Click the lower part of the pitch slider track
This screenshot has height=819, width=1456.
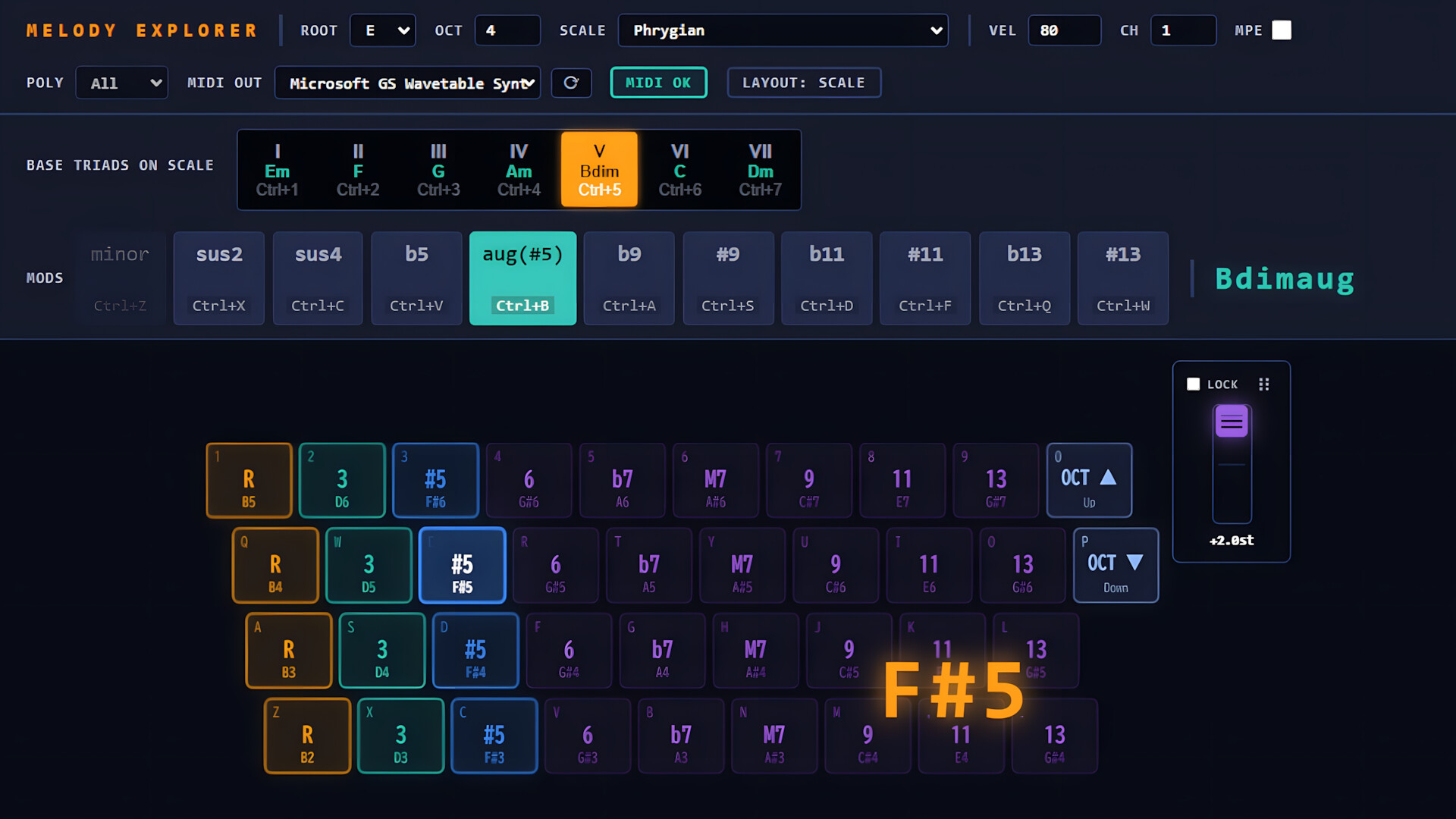1232,493
